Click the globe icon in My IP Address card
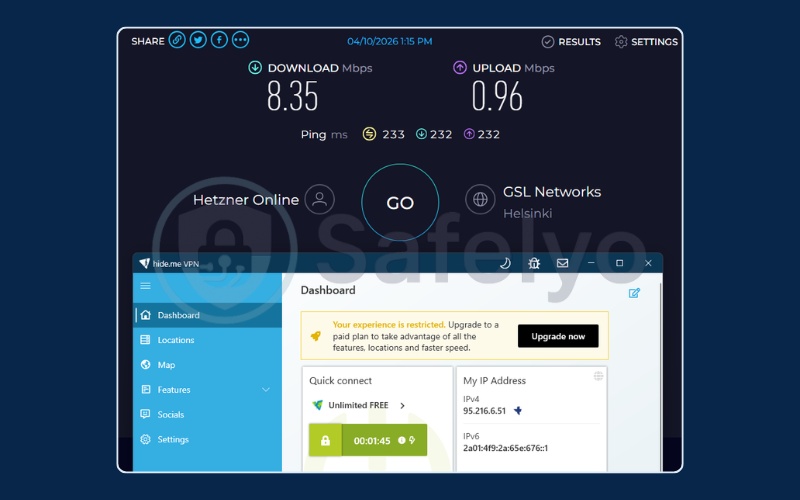This screenshot has height=500, width=800. (x=598, y=376)
